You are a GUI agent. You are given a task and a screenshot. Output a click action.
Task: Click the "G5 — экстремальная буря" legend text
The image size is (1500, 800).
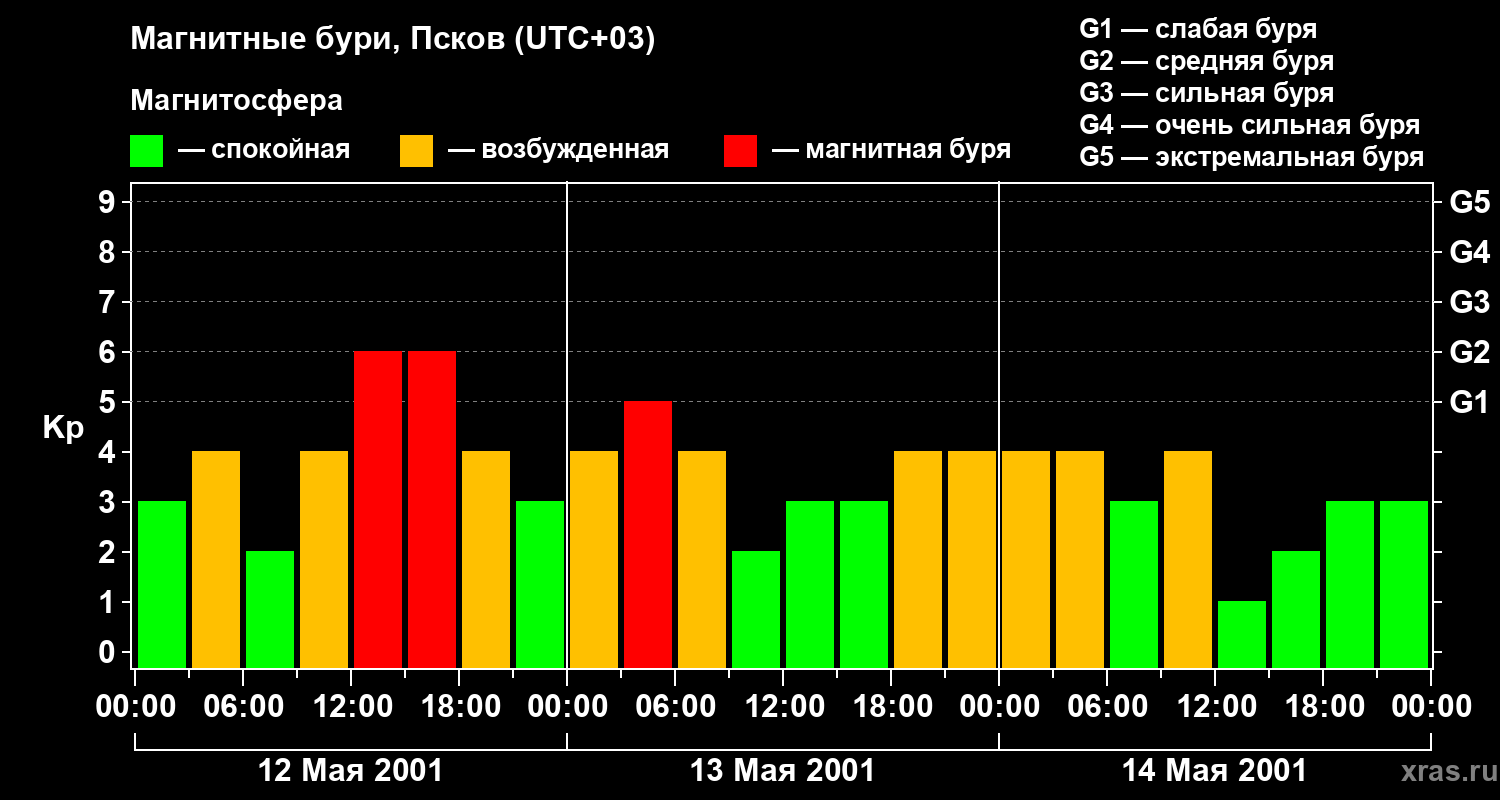[x=1251, y=157]
